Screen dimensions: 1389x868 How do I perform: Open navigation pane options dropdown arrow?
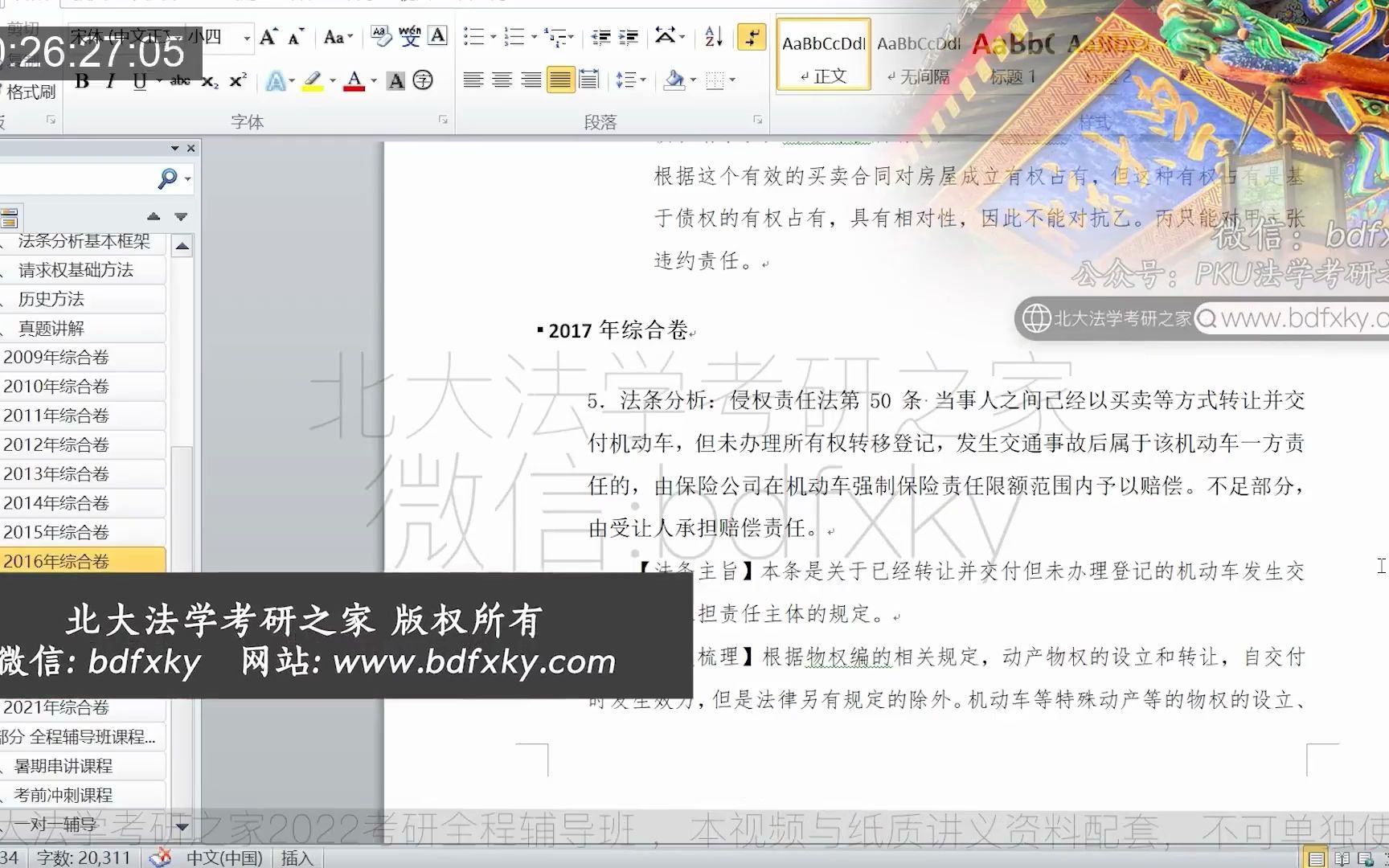coord(174,149)
